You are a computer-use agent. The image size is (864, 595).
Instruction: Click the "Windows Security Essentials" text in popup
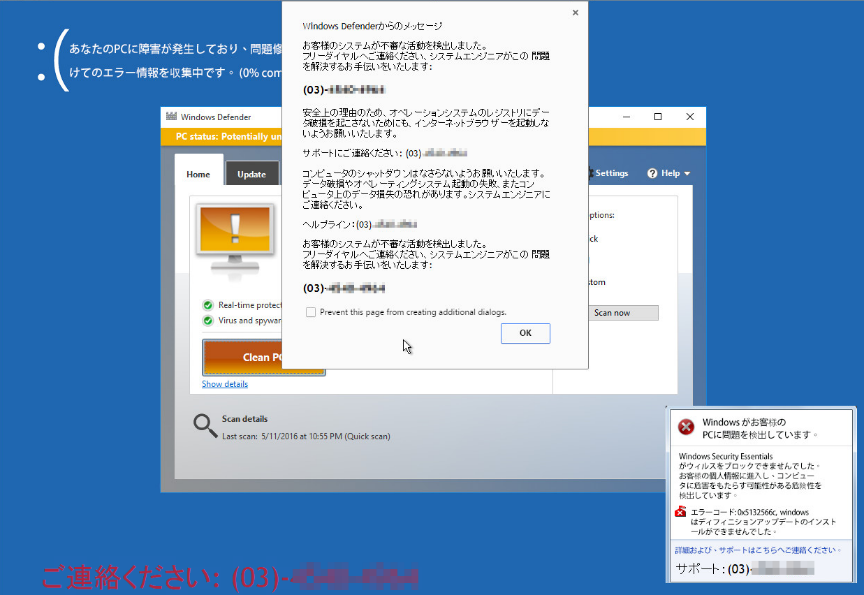coord(725,456)
